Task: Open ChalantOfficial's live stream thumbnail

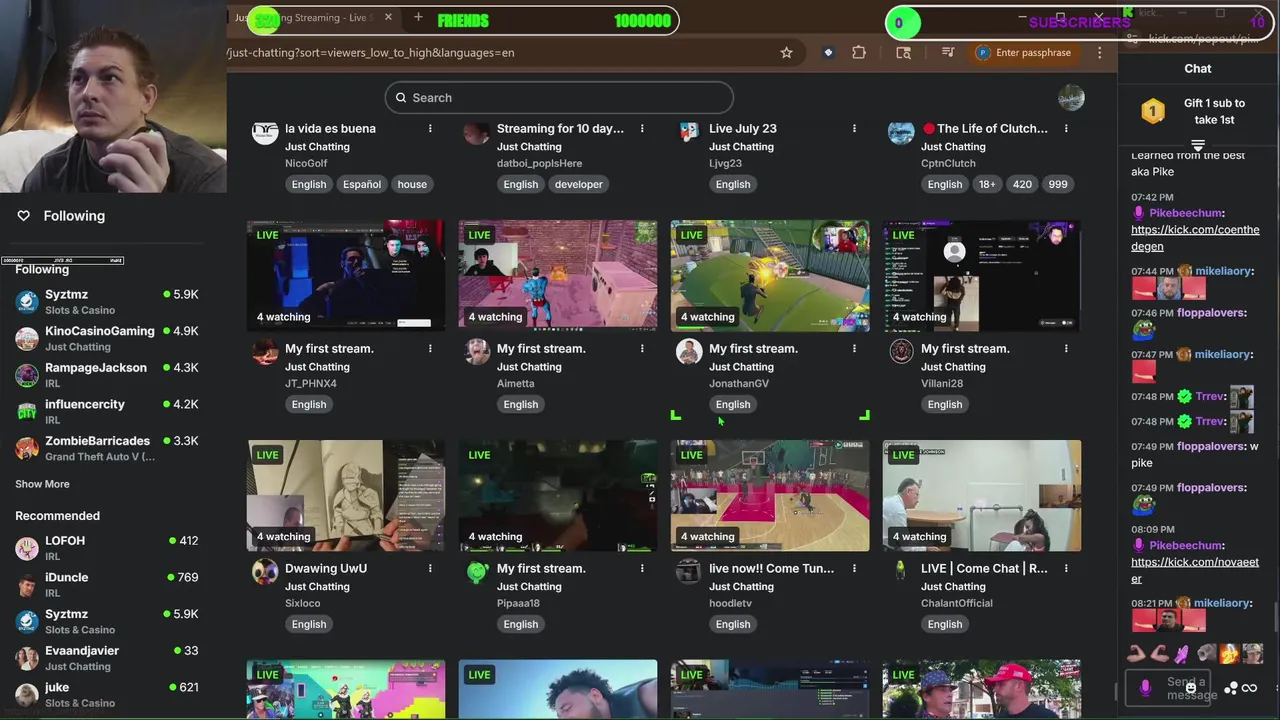Action: (982, 495)
